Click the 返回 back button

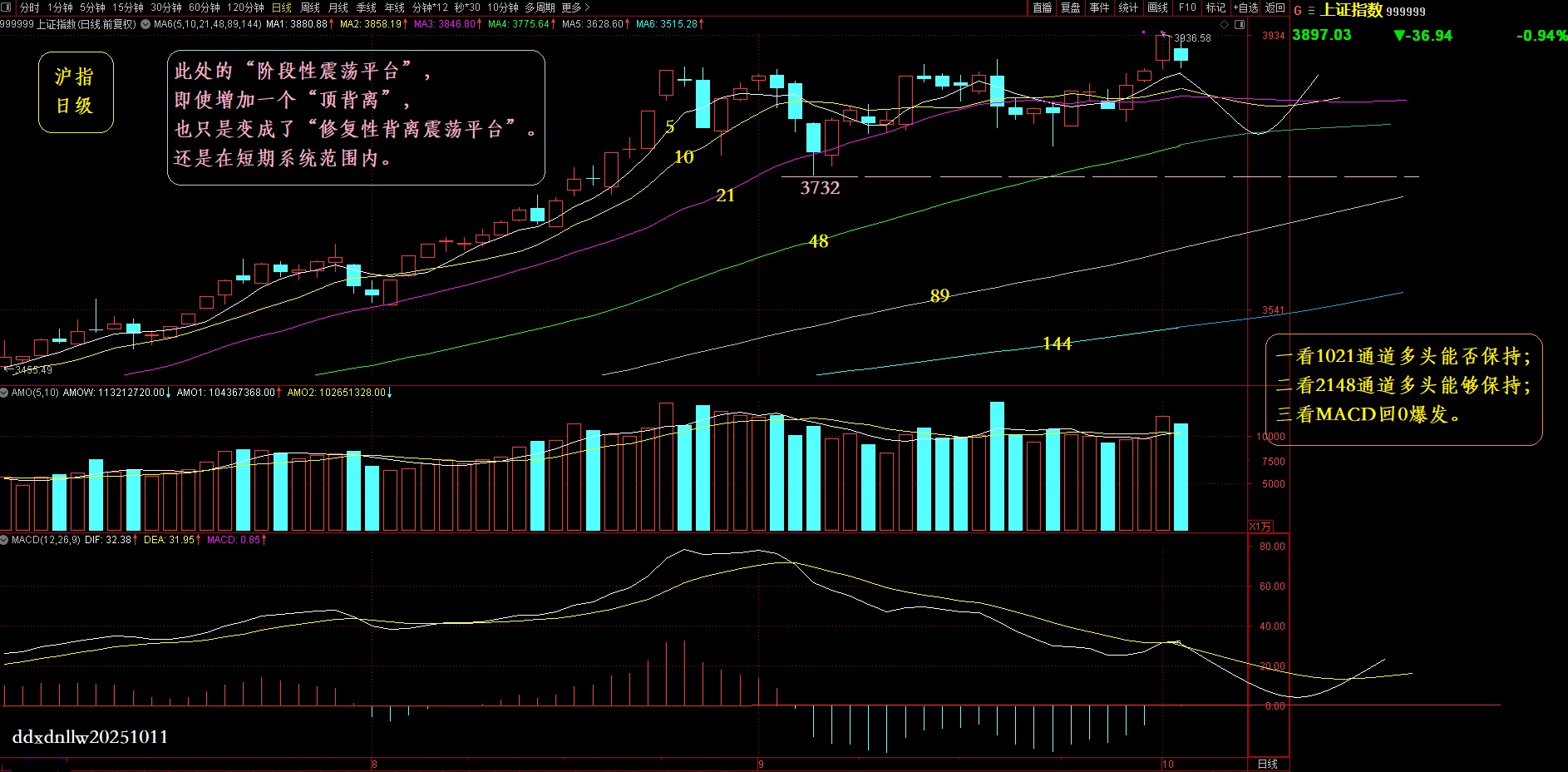(1275, 7)
